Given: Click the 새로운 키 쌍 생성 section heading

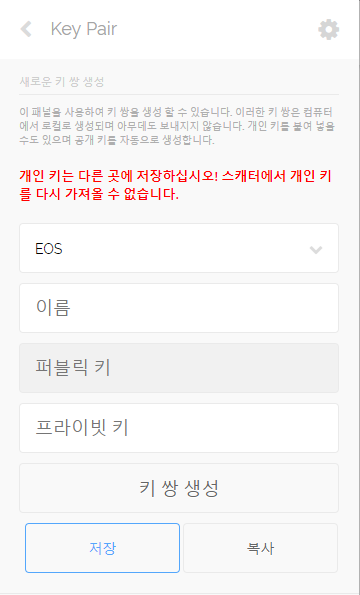Looking at the screenshot, I should pyautogui.click(x=62, y=82).
